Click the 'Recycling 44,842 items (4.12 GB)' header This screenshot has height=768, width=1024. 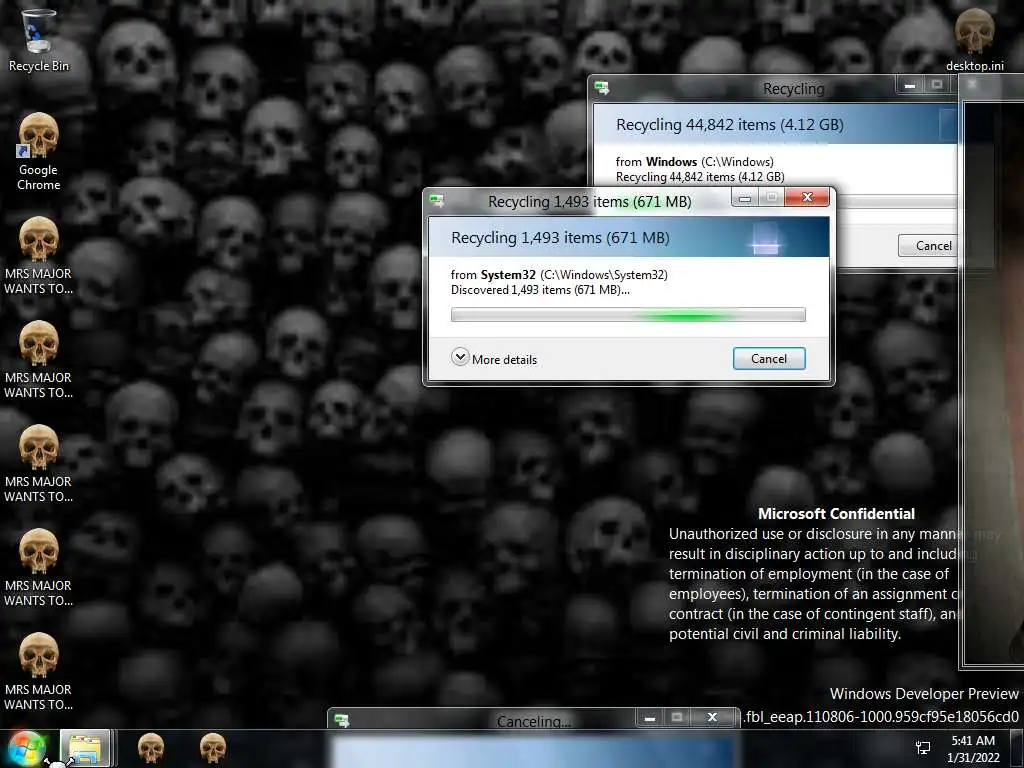[x=729, y=125]
